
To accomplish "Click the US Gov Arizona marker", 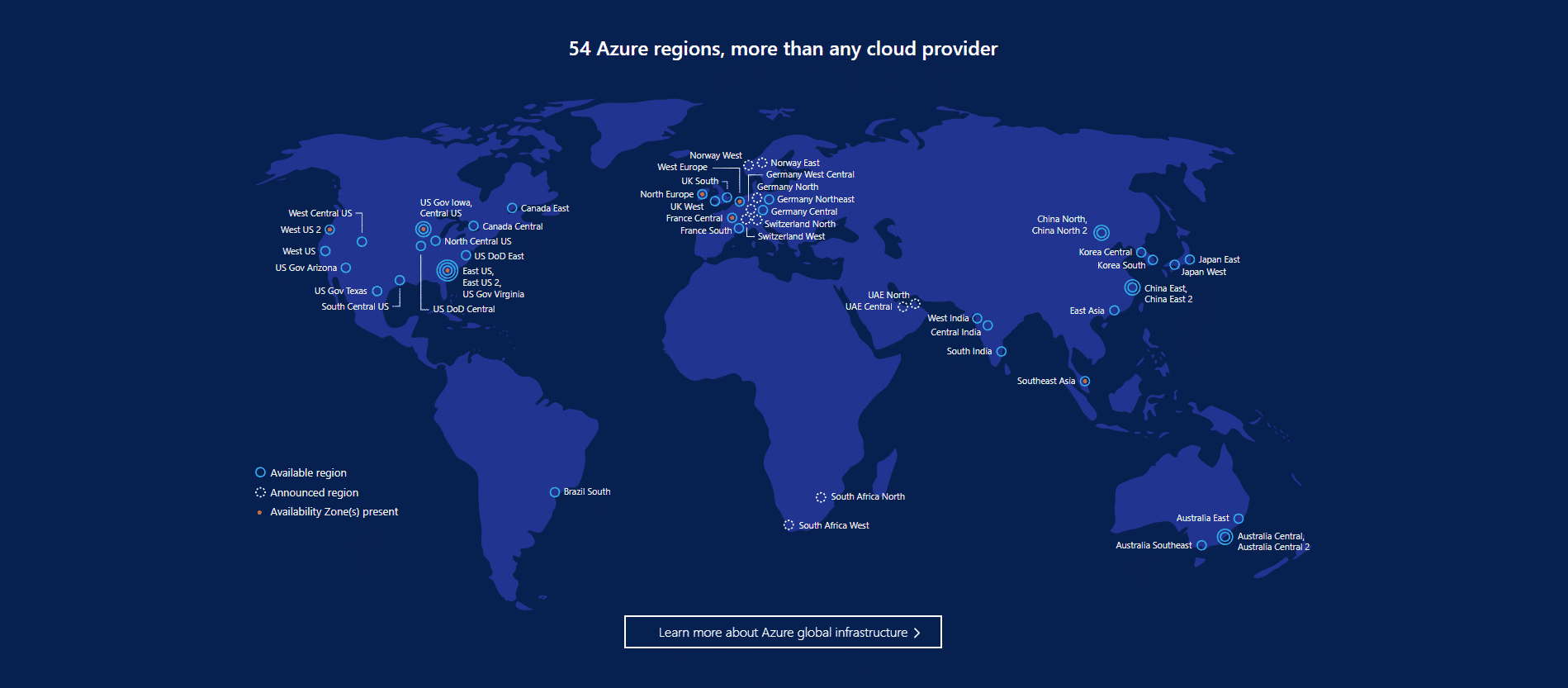I will [x=346, y=268].
